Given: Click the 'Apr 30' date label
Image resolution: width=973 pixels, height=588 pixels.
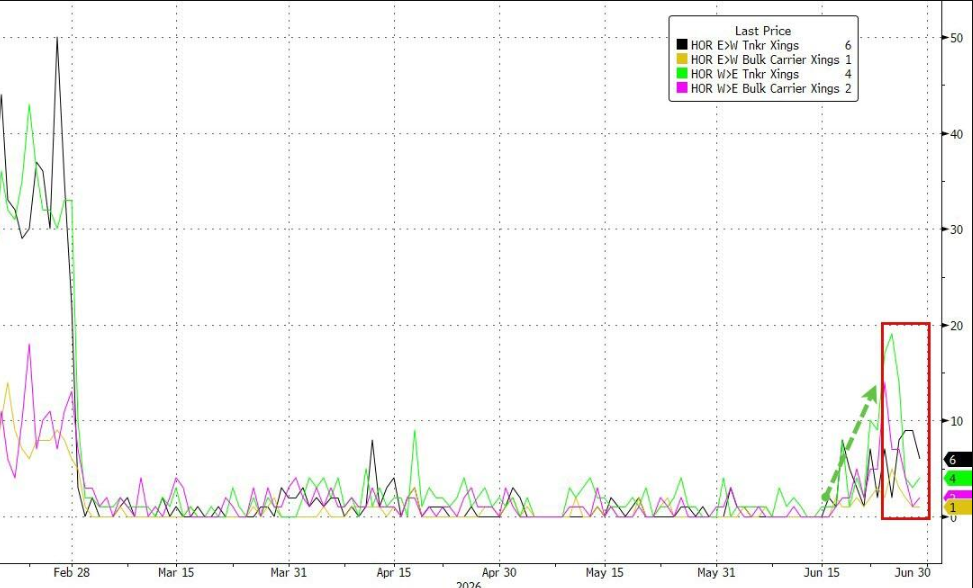Looking at the screenshot, I should coord(499,572).
